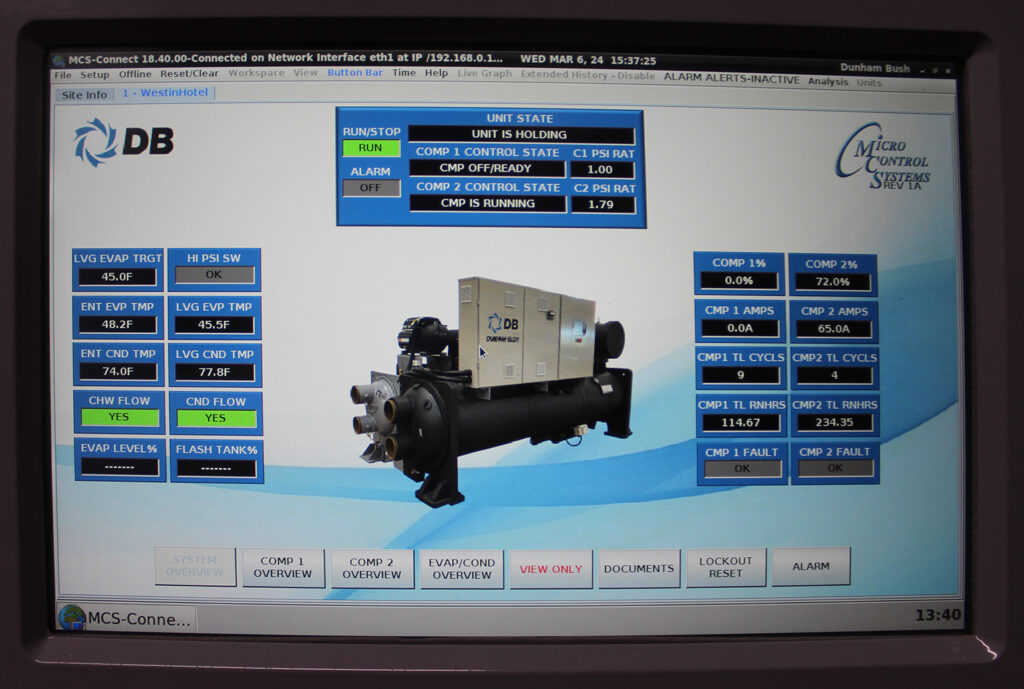Screen dimensions: 1024x689
Task: Switch to the Site Info tab
Action: pos(84,95)
